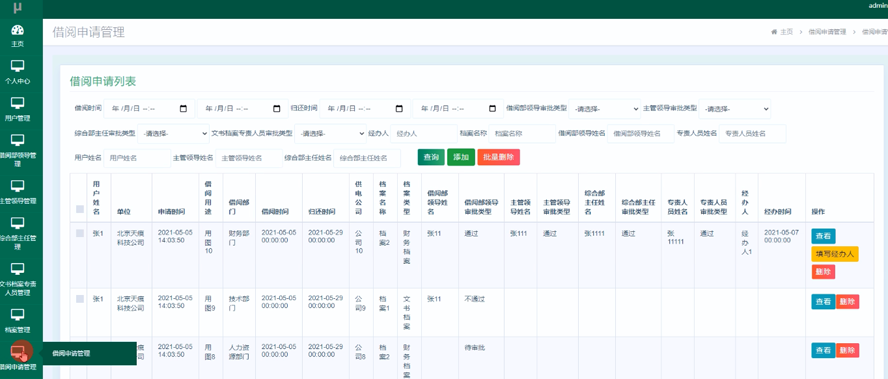Click the μ logo in top-left corner
The image size is (888, 379).
18,8
